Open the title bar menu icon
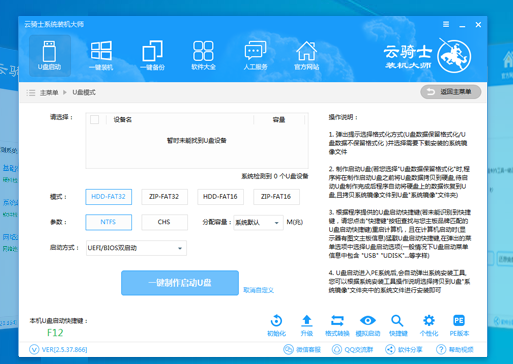 click(446, 24)
